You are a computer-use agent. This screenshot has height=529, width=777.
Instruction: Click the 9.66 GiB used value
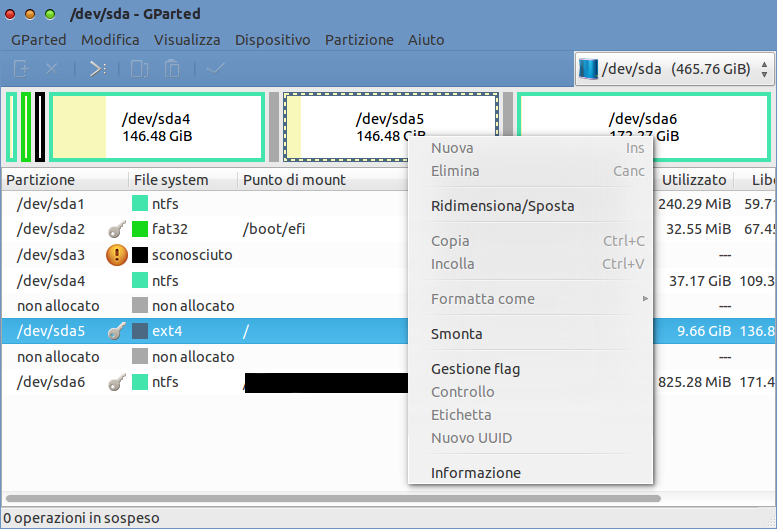tap(704, 331)
